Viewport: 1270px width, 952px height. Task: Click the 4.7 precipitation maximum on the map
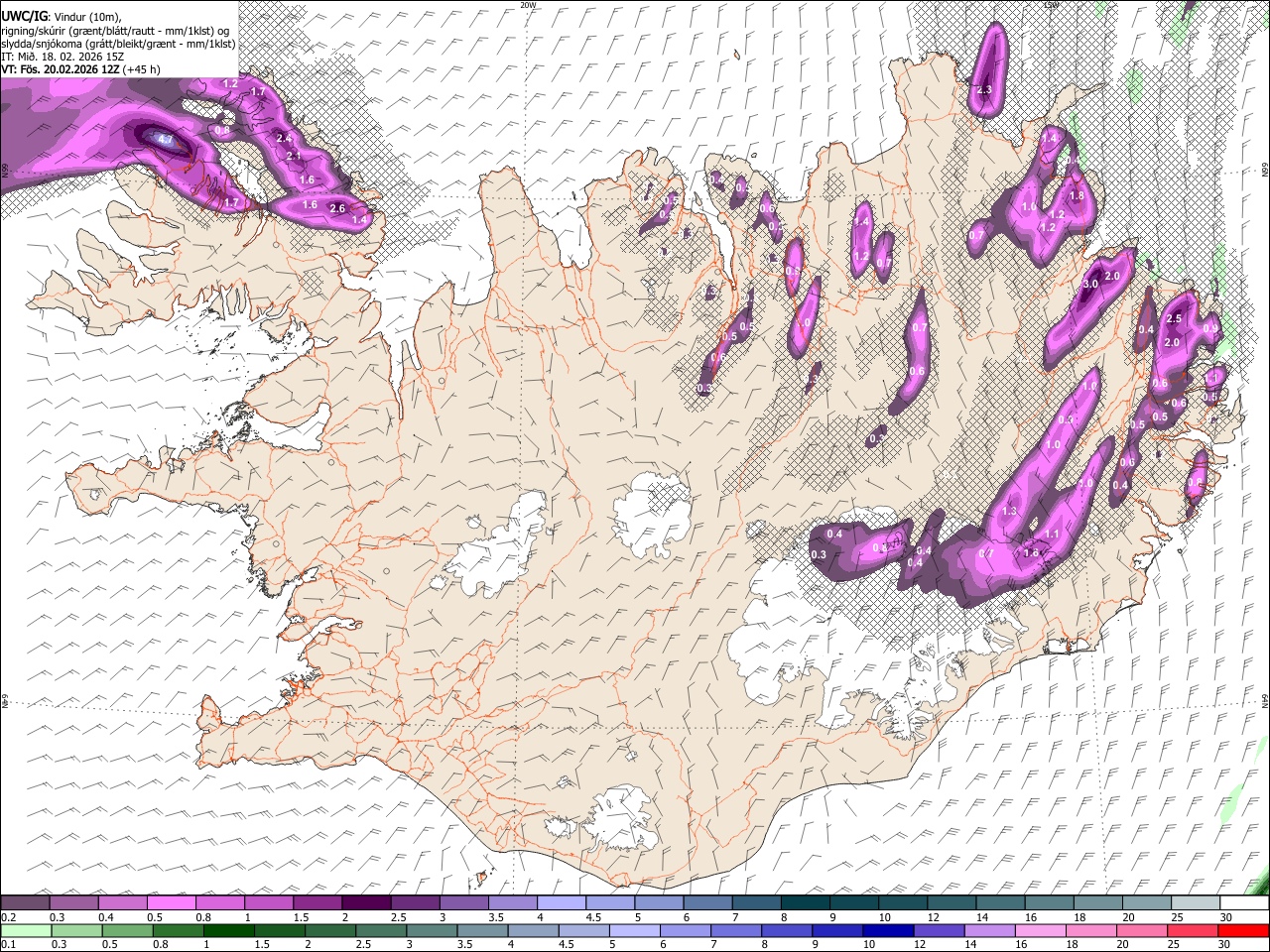(x=167, y=141)
